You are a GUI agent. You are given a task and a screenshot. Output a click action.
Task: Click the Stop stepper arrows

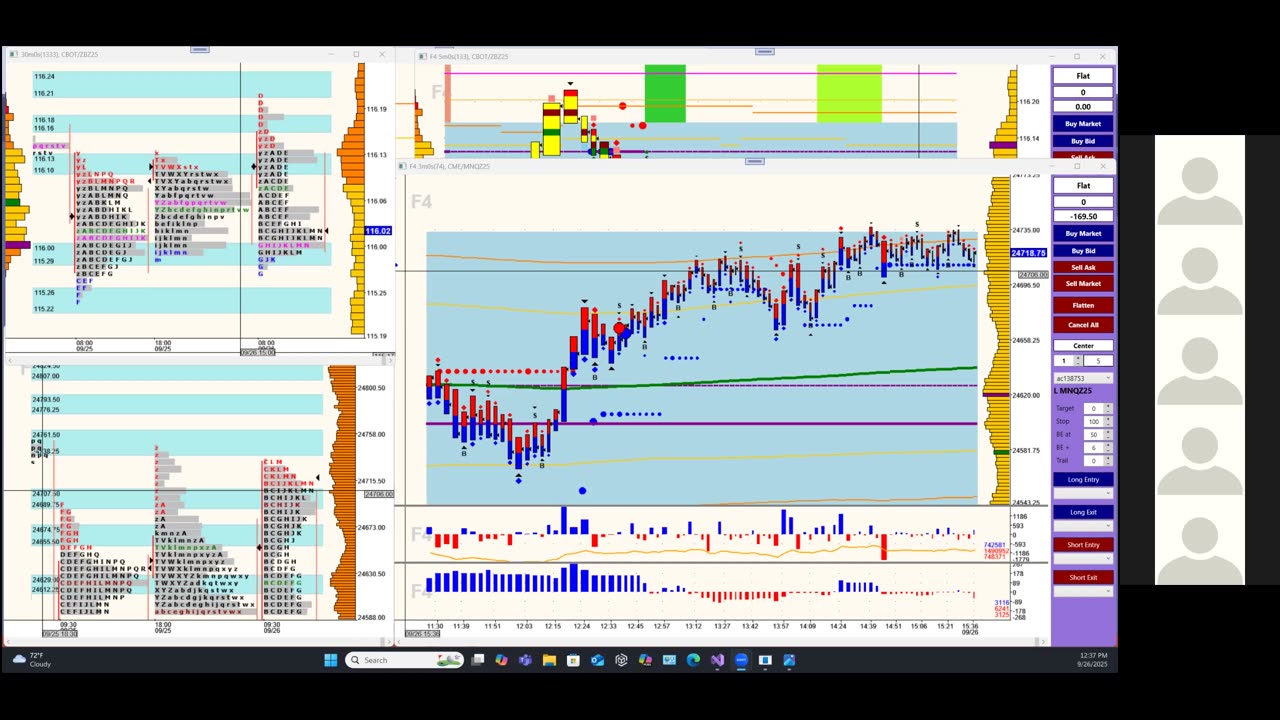1107,422
